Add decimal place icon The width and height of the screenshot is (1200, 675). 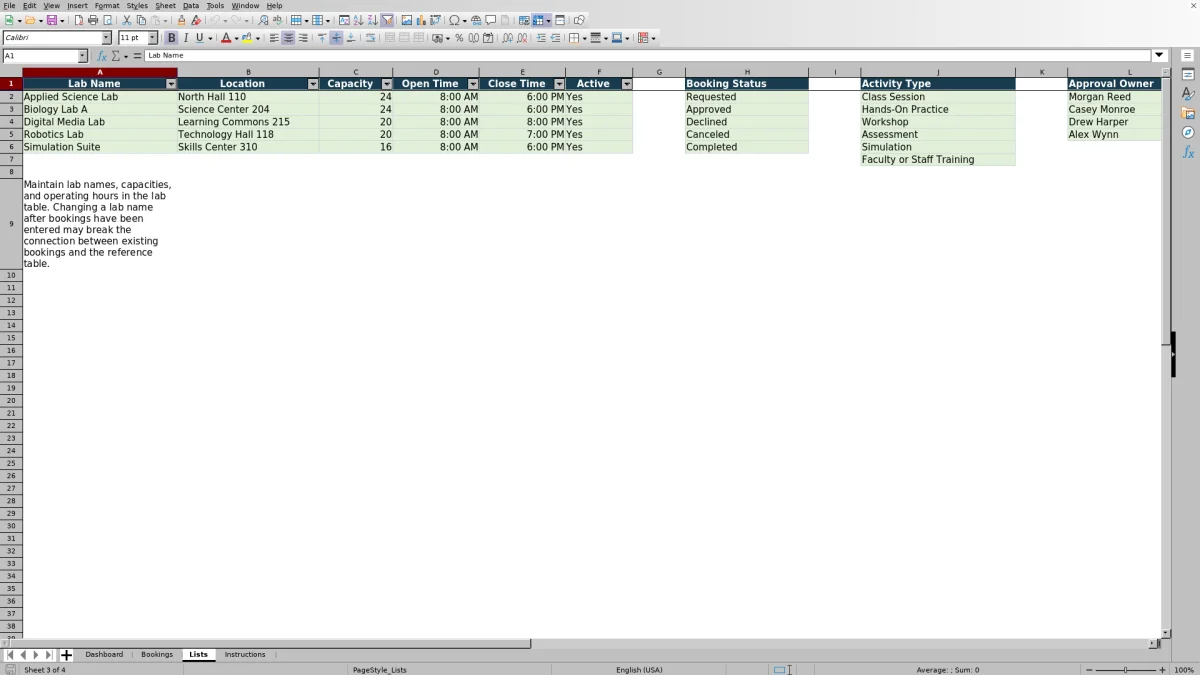(x=507, y=38)
